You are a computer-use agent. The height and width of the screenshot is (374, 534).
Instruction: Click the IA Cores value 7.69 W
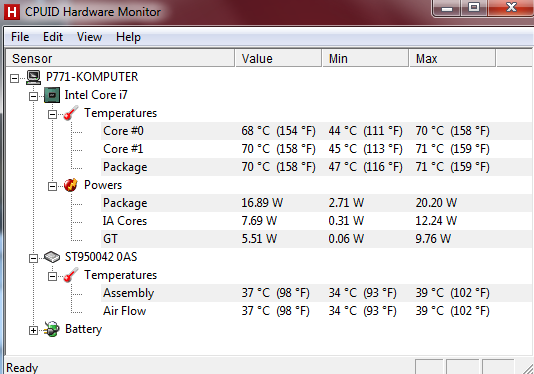tap(259, 221)
